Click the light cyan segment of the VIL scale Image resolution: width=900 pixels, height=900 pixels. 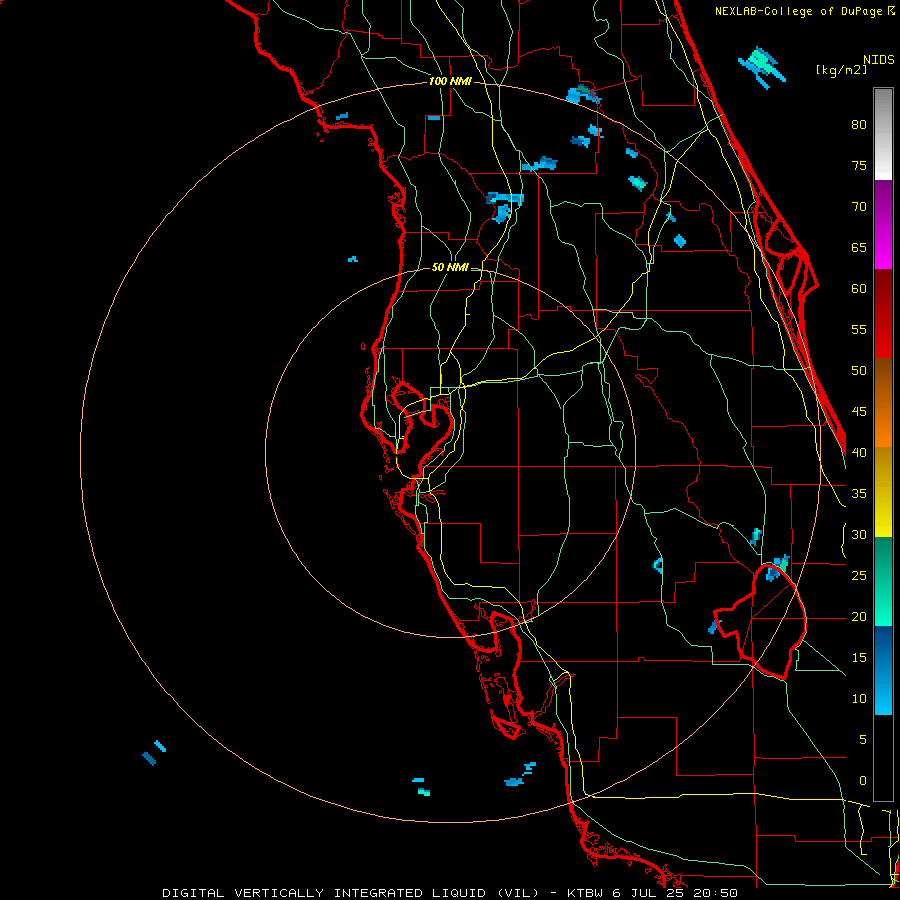883,693
